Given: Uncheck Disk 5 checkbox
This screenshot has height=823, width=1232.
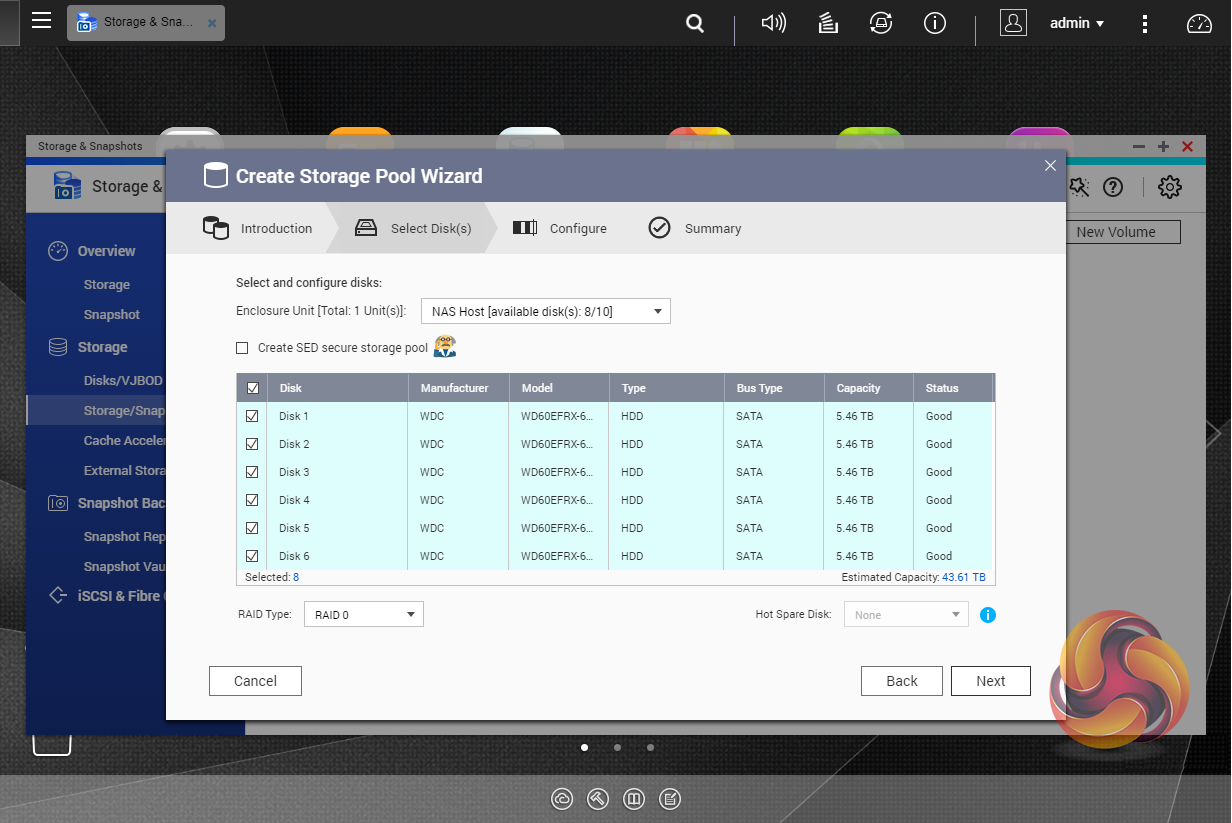Looking at the screenshot, I should [x=252, y=528].
